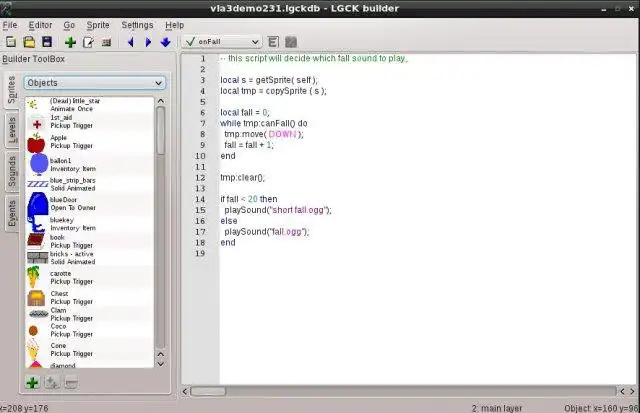Click the 'Builder ToolBox' panel title
Image resolution: width=640 pixels, height=413 pixels.
pos(33,59)
